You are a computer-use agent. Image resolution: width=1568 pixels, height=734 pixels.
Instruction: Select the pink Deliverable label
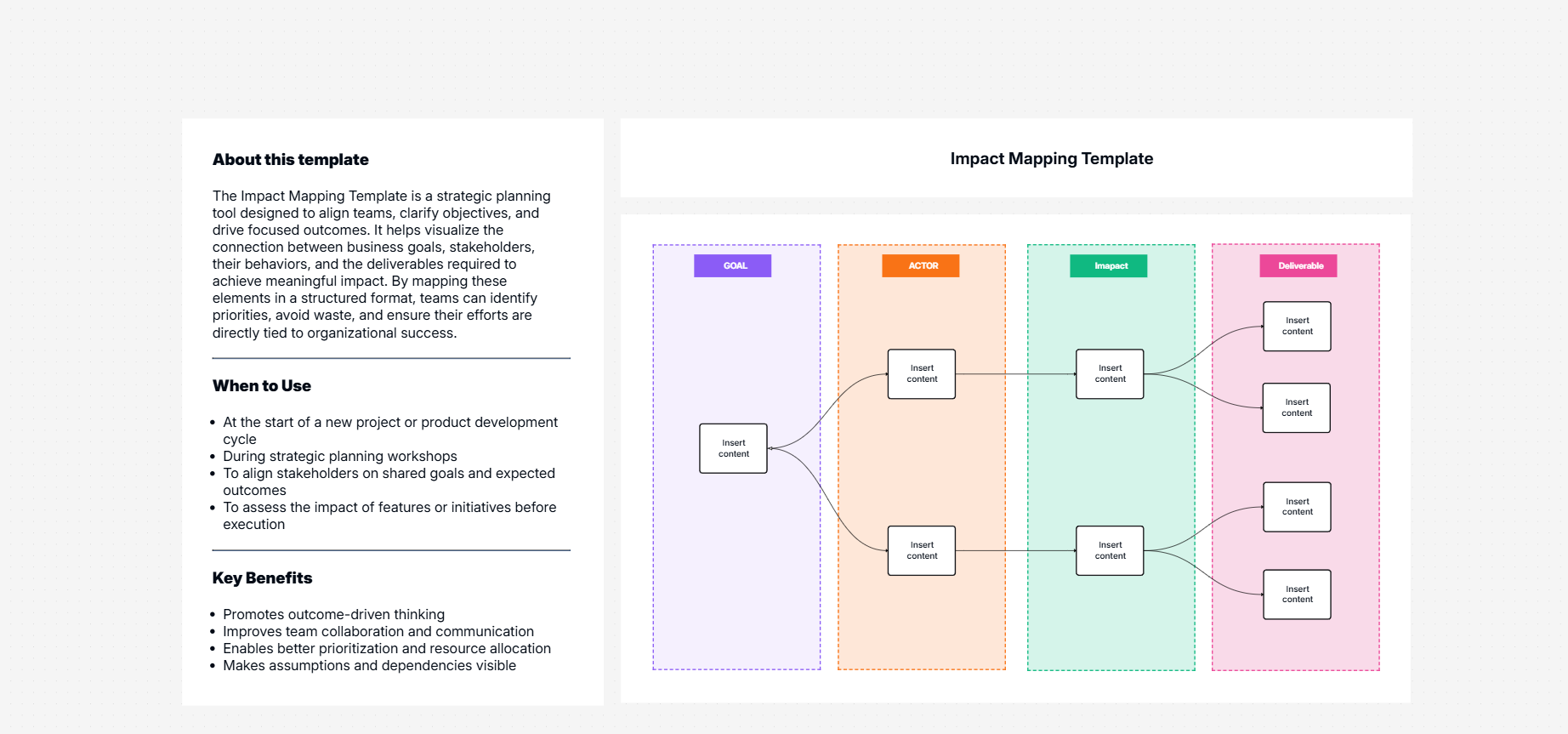point(1298,266)
